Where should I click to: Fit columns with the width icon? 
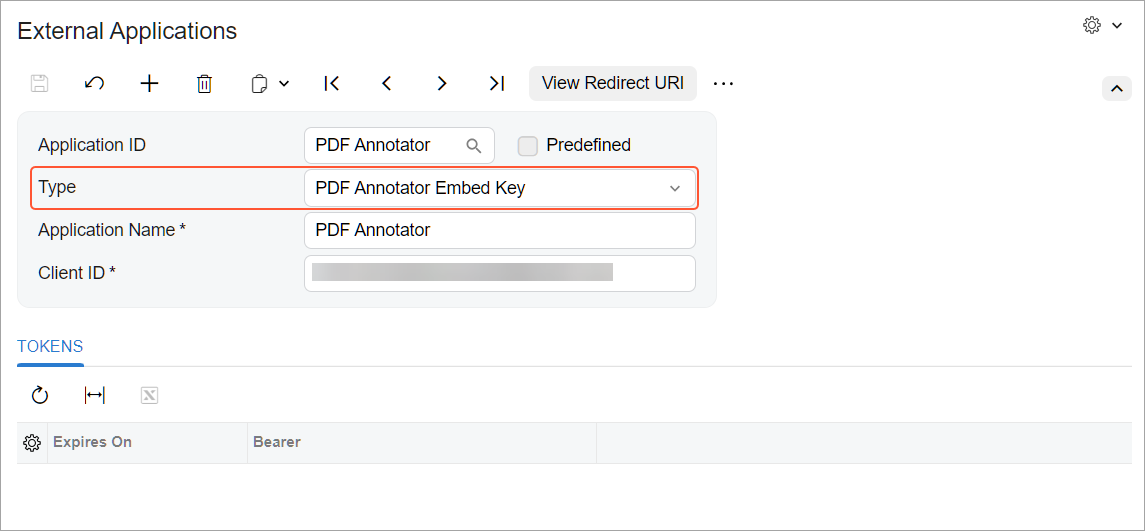(95, 395)
